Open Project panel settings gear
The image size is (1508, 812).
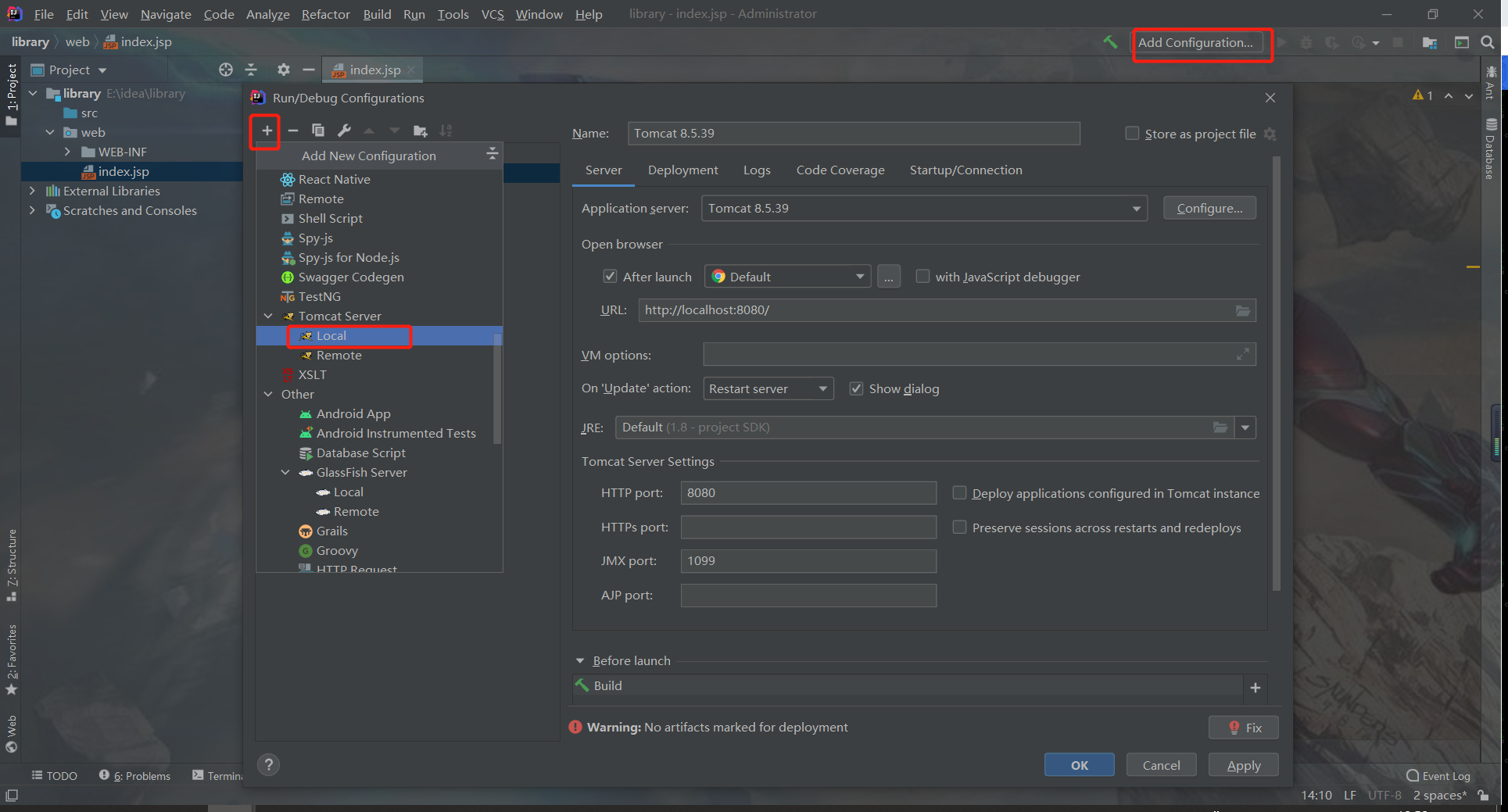(284, 70)
